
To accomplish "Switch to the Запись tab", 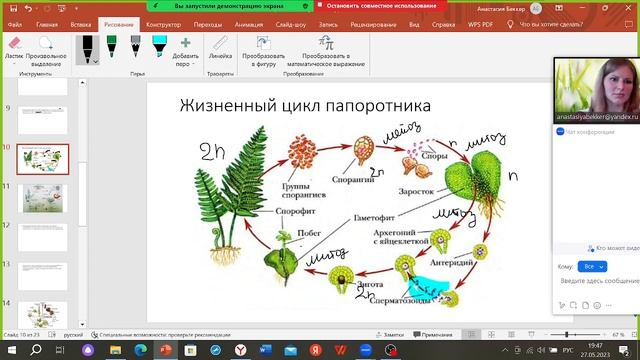I will pyautogui.click(x=328, y=24).
